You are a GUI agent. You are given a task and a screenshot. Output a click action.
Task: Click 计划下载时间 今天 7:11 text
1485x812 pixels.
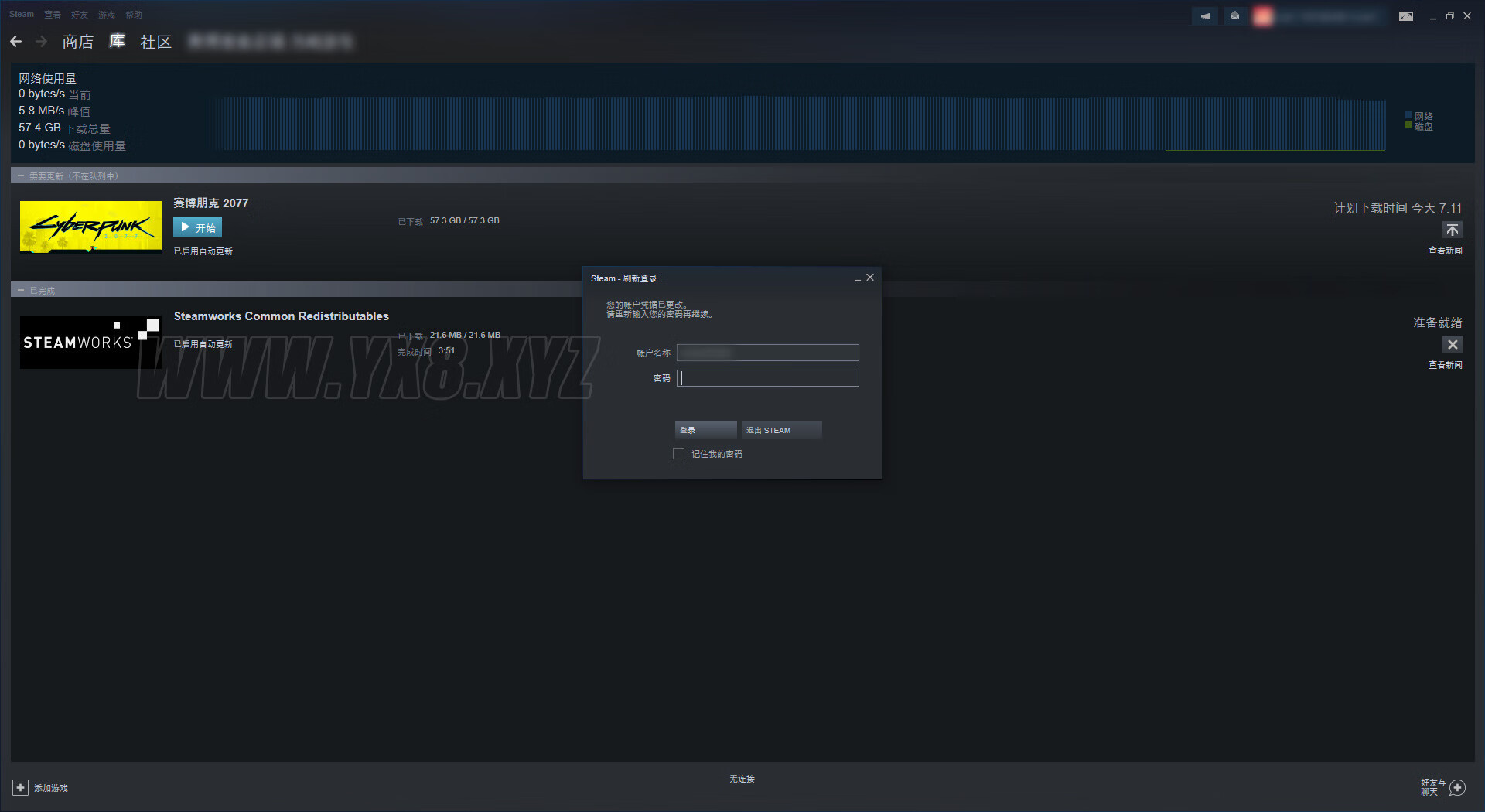(1398, 208)
